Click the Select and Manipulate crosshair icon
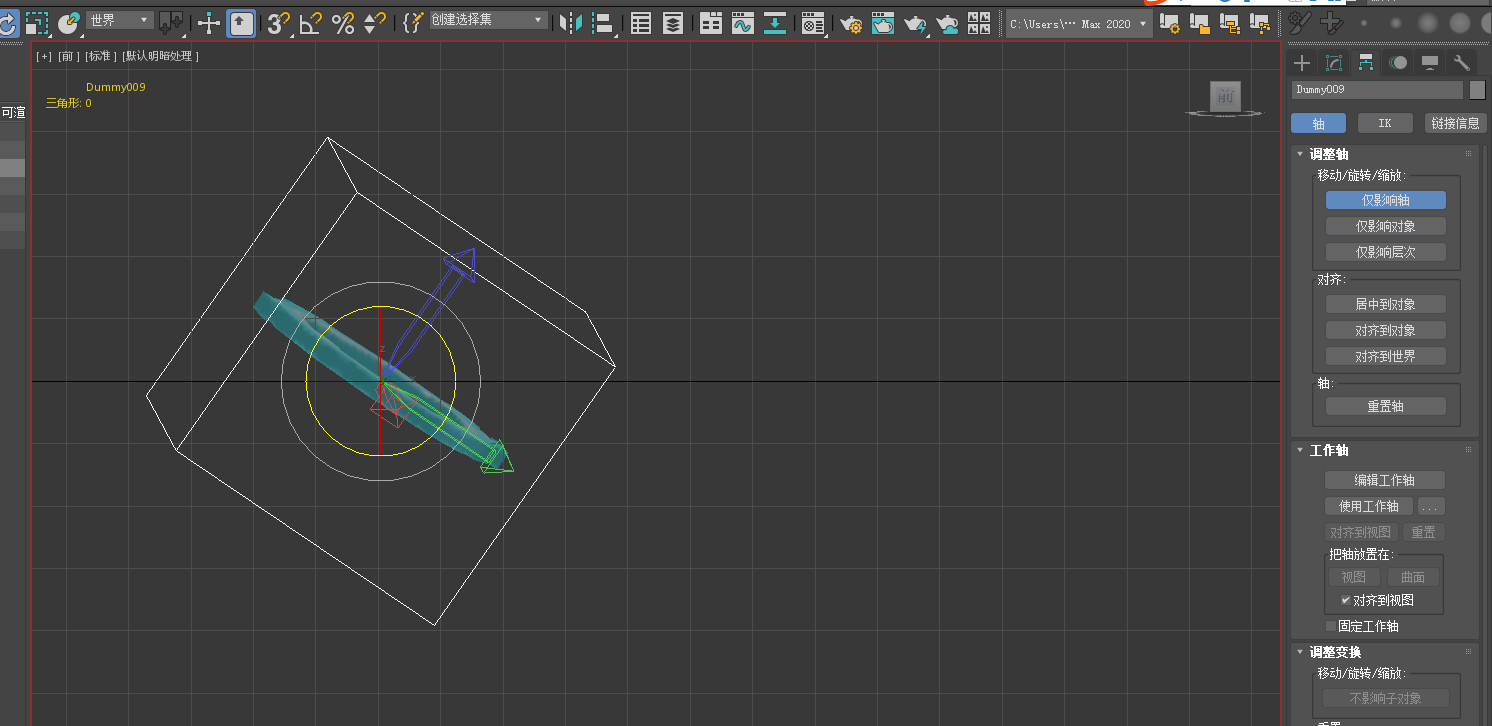 pos(209,24)
